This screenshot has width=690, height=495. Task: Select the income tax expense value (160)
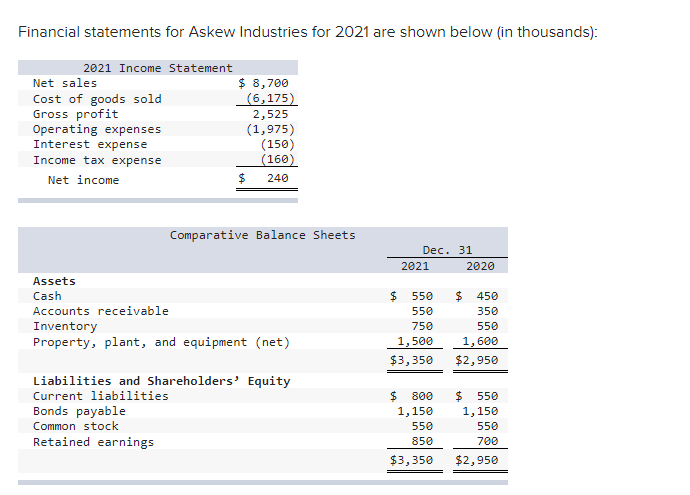click(277, 159)
